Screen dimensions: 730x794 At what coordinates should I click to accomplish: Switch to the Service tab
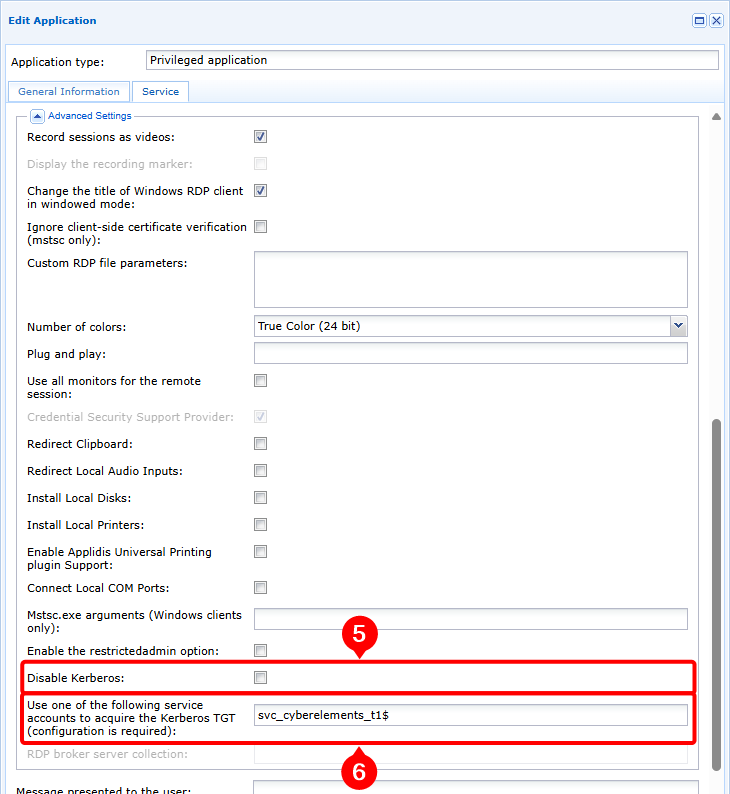click(x=160, y=92)
